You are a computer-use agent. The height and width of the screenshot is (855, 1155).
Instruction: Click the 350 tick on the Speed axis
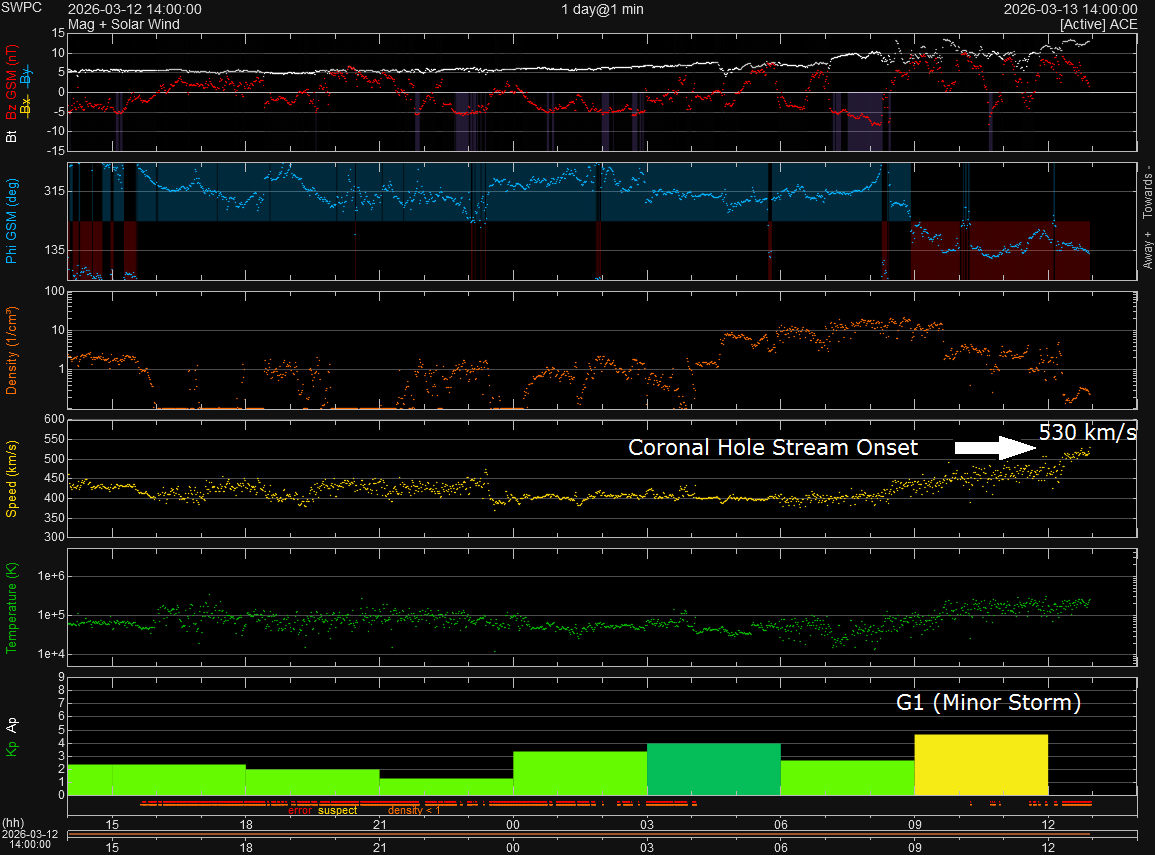[55, 518]
